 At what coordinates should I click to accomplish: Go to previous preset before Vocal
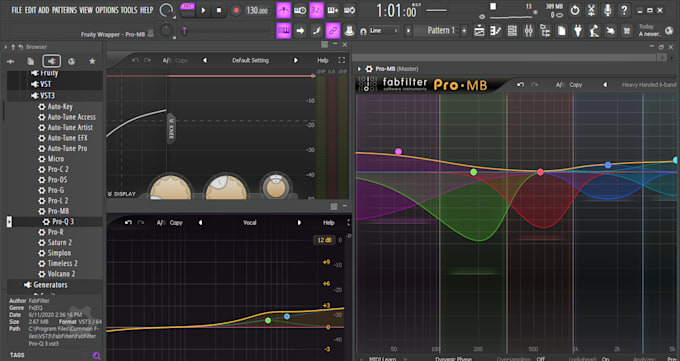coord(200,223)
